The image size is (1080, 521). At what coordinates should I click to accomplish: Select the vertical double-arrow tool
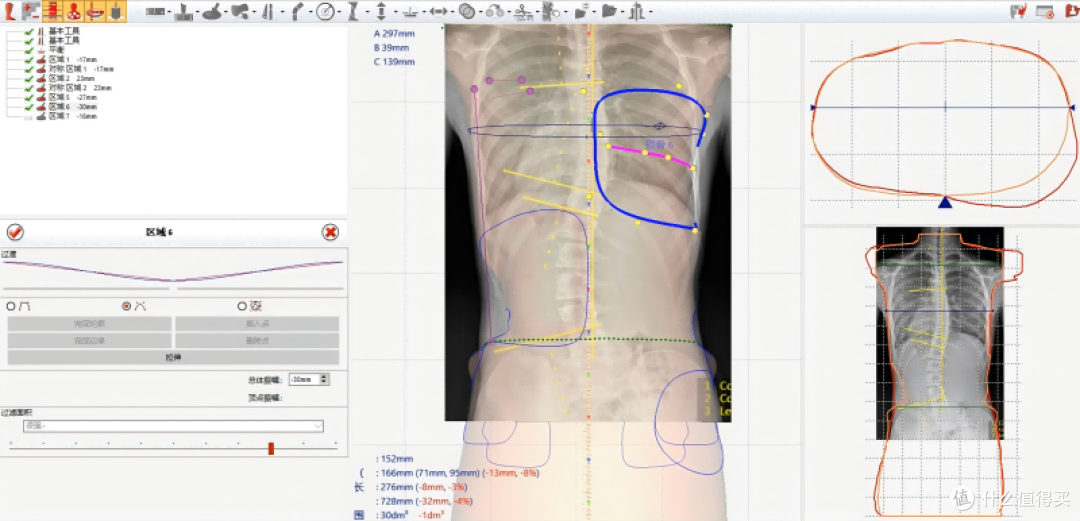[381, 11]
